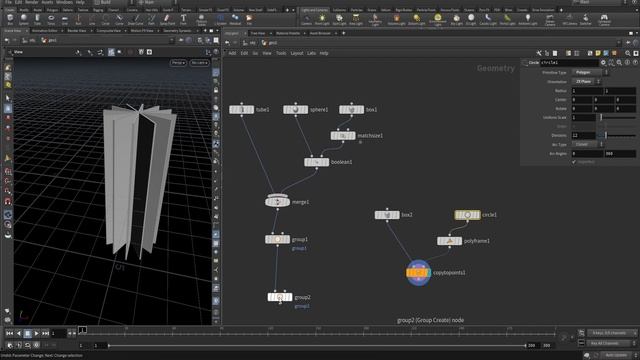The image size is (640, 360).
Task: Open node info in parameter panel
Action: [627, 62]
